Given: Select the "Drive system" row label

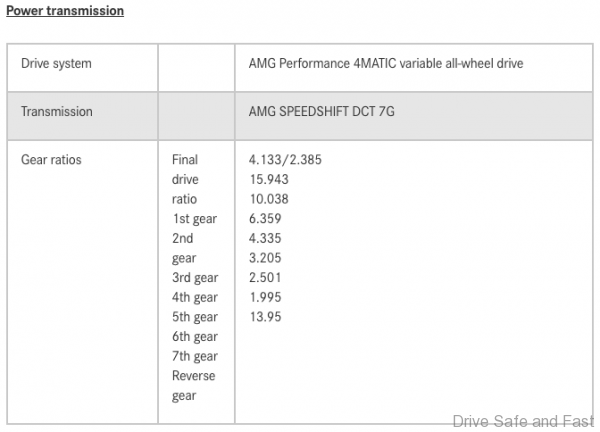Looking at the screenshot, I should point(56,64).
